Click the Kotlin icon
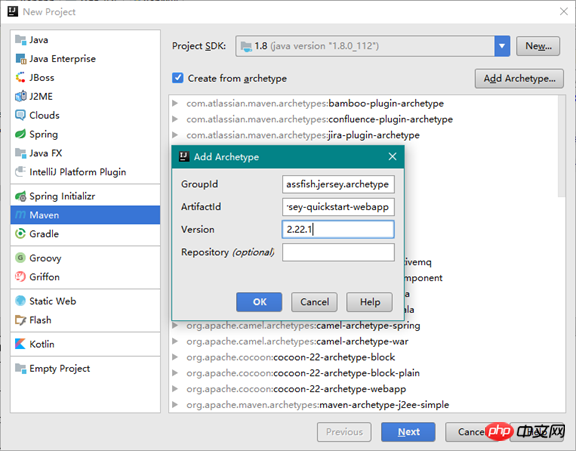576x451 pixels. (20, 344)
